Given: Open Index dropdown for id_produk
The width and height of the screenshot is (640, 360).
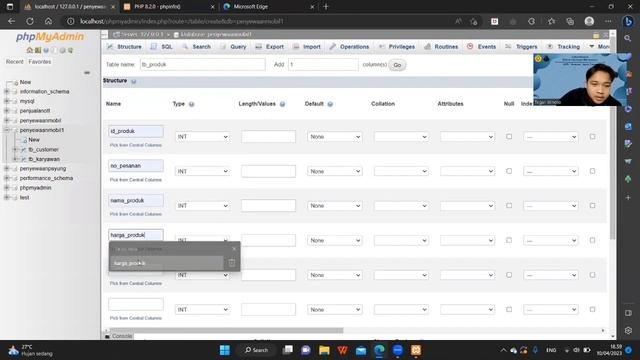Looking at the screenshot, I should [x=550, y=137].
